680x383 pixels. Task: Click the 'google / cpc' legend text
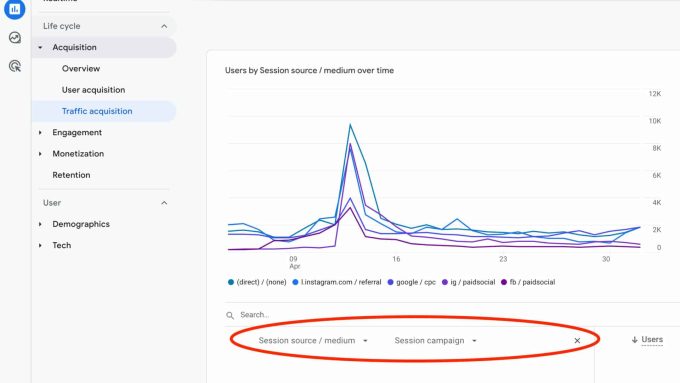point(415,282)
